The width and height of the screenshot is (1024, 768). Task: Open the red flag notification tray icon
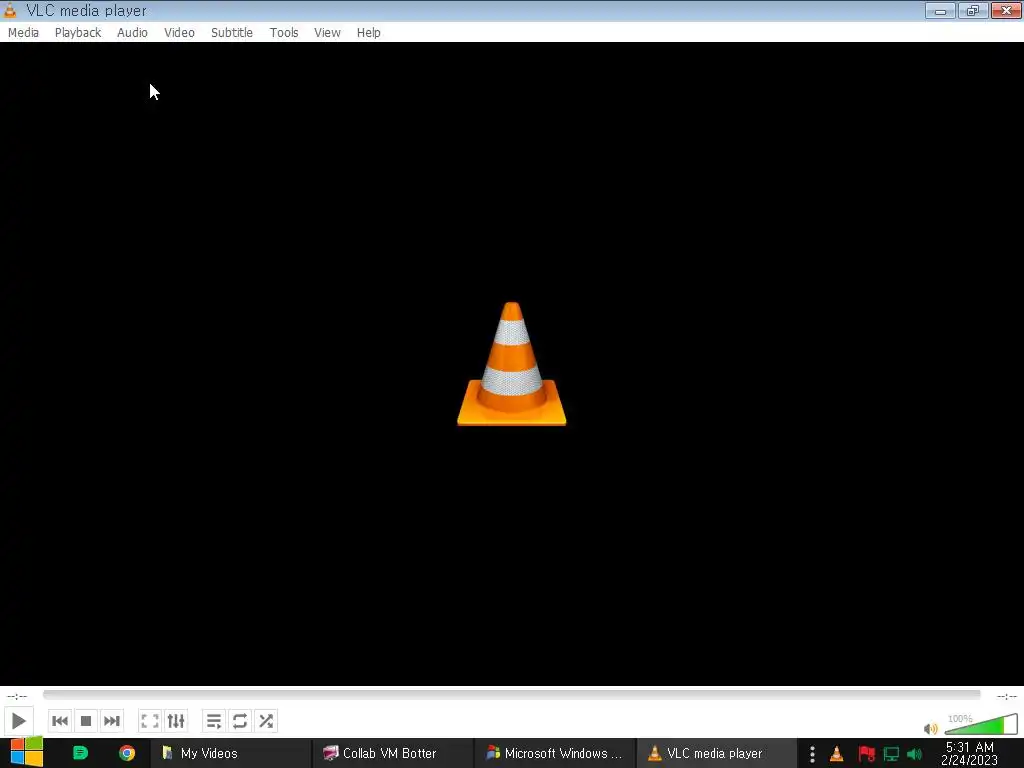[x=867, y=754]
